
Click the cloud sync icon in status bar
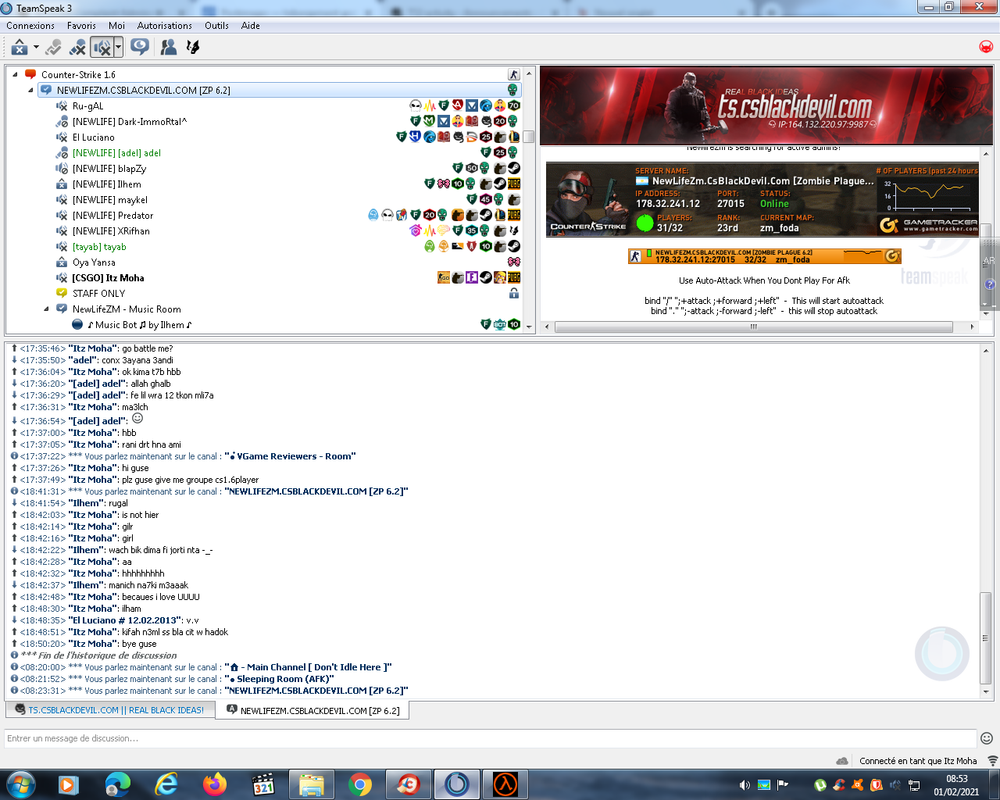click(842, 761)
